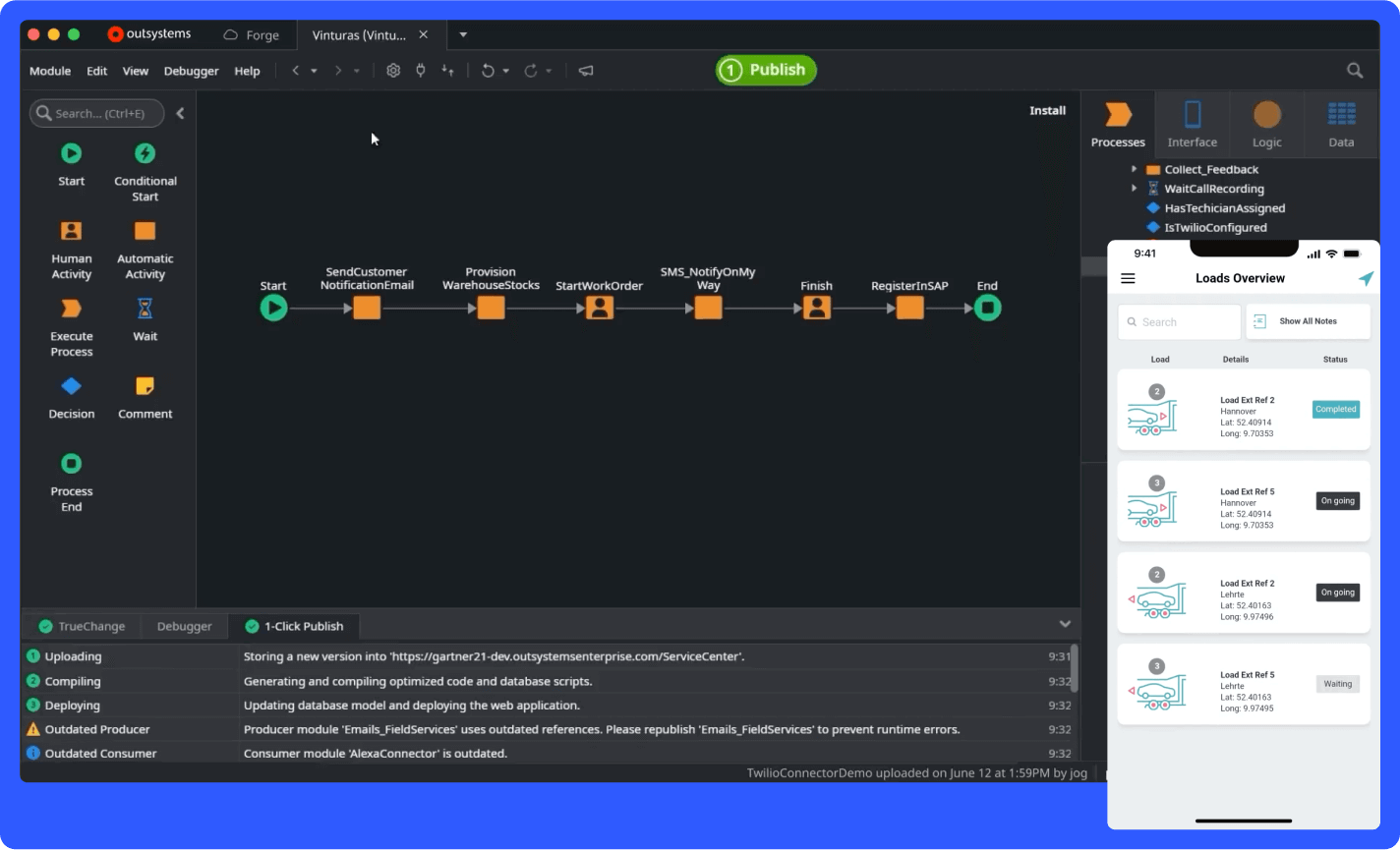Collapse the toolbox side panel

tap(180, 114)
